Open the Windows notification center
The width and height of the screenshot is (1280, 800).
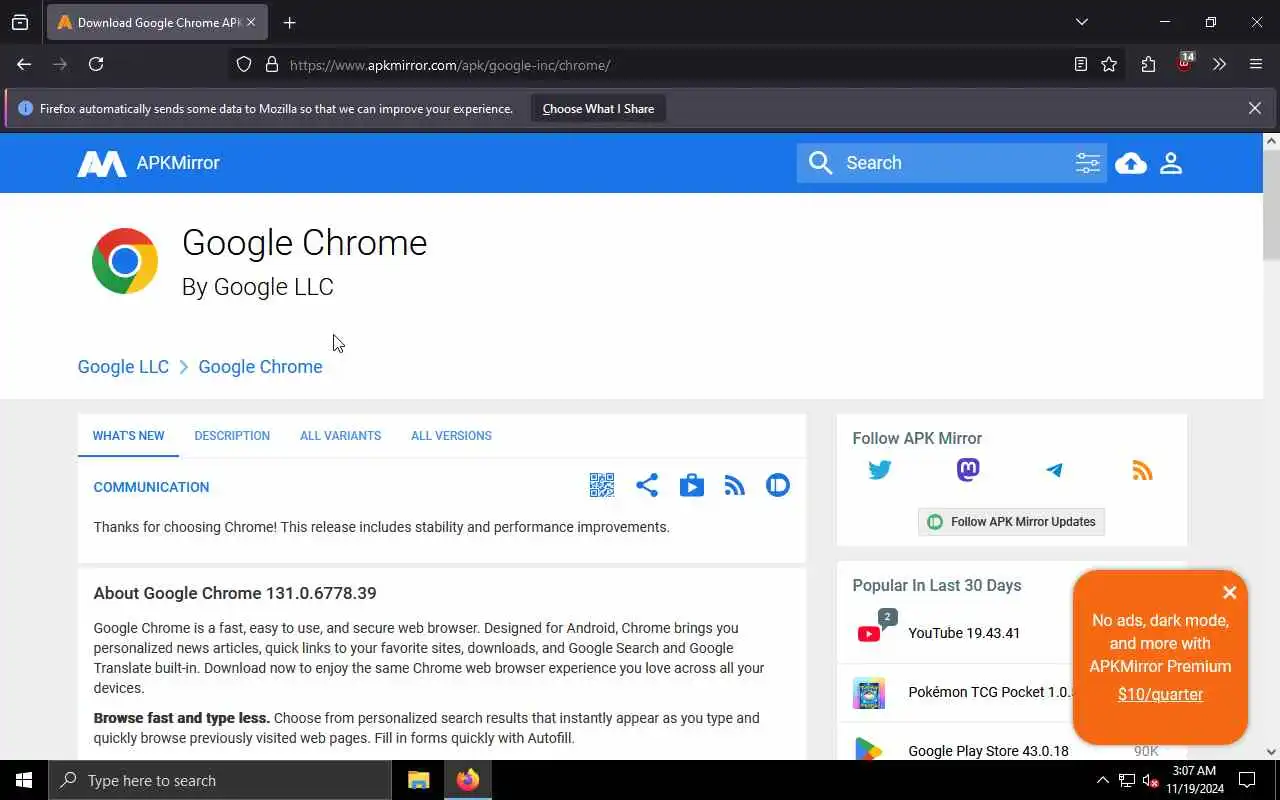tap(1247, 780)
